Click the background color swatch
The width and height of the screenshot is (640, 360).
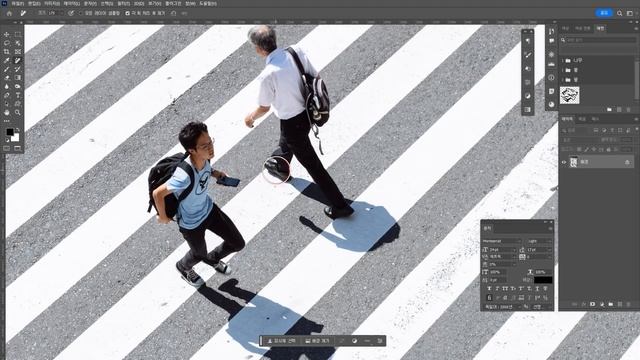click(16, 138)
